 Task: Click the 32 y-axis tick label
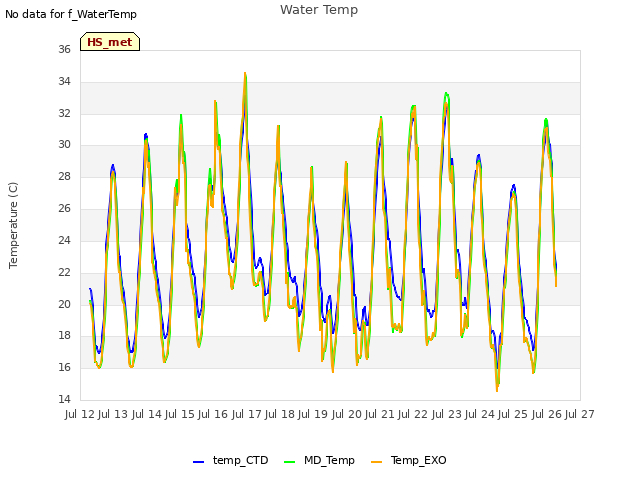tap(64, 113)
